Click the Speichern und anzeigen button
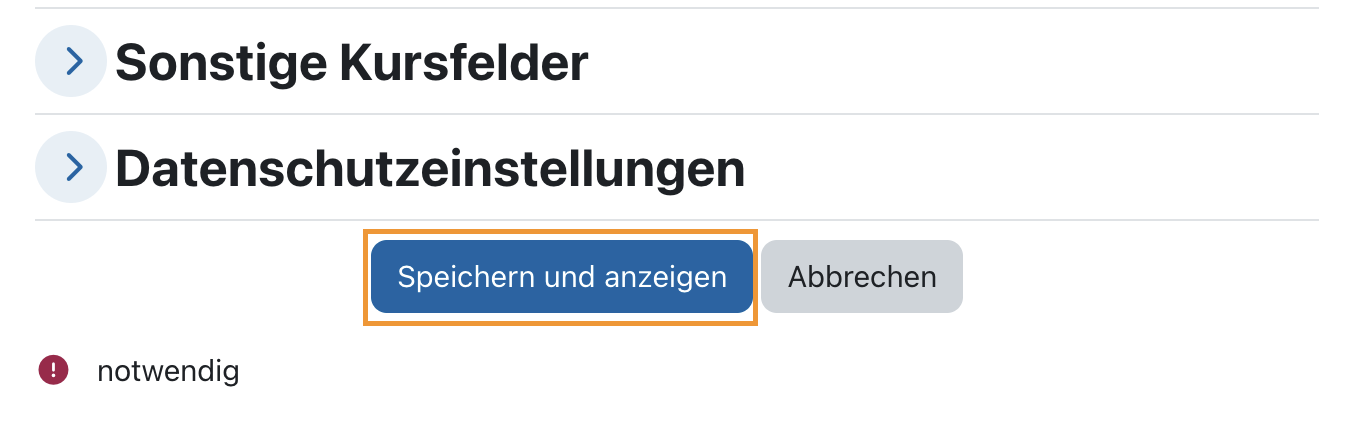Image resolution: width=1362 pixels, height=422 pixels. pos(561,277)
